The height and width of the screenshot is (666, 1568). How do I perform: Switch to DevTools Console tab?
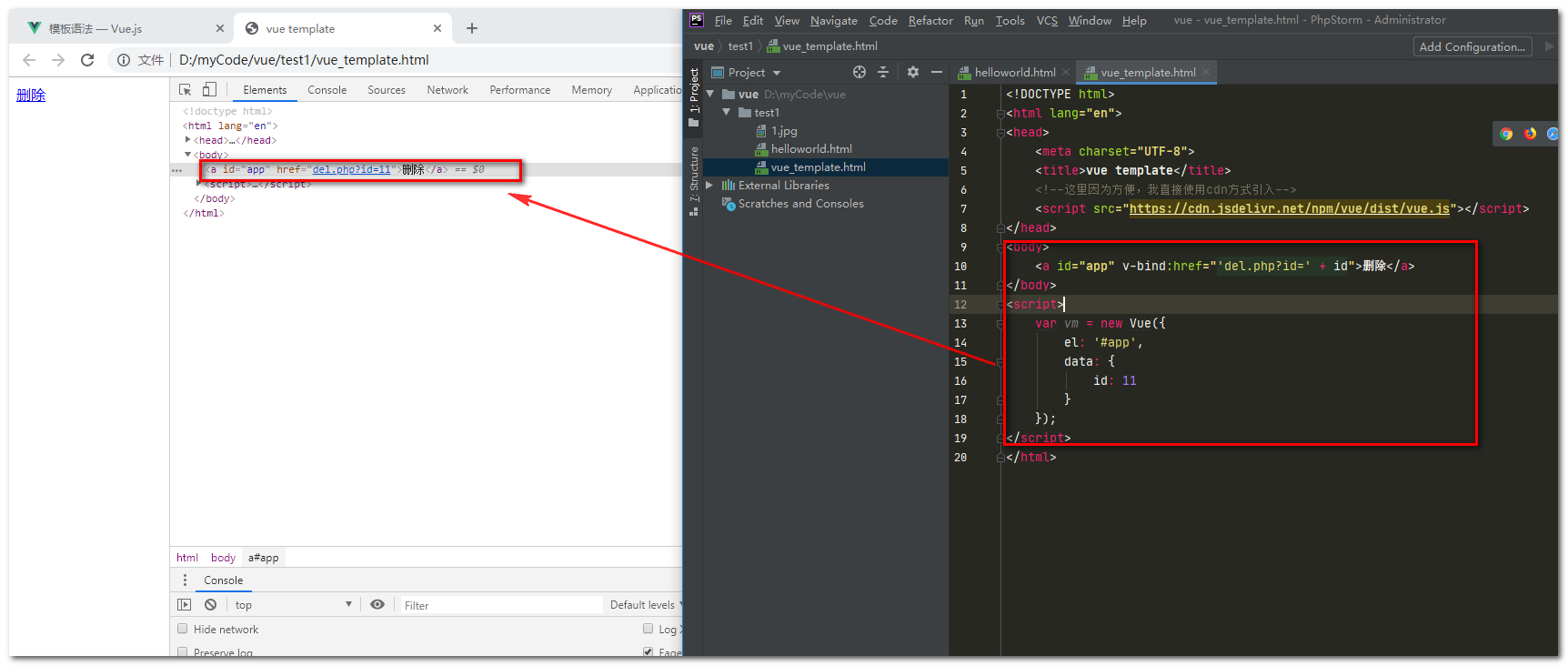point(327,90)
